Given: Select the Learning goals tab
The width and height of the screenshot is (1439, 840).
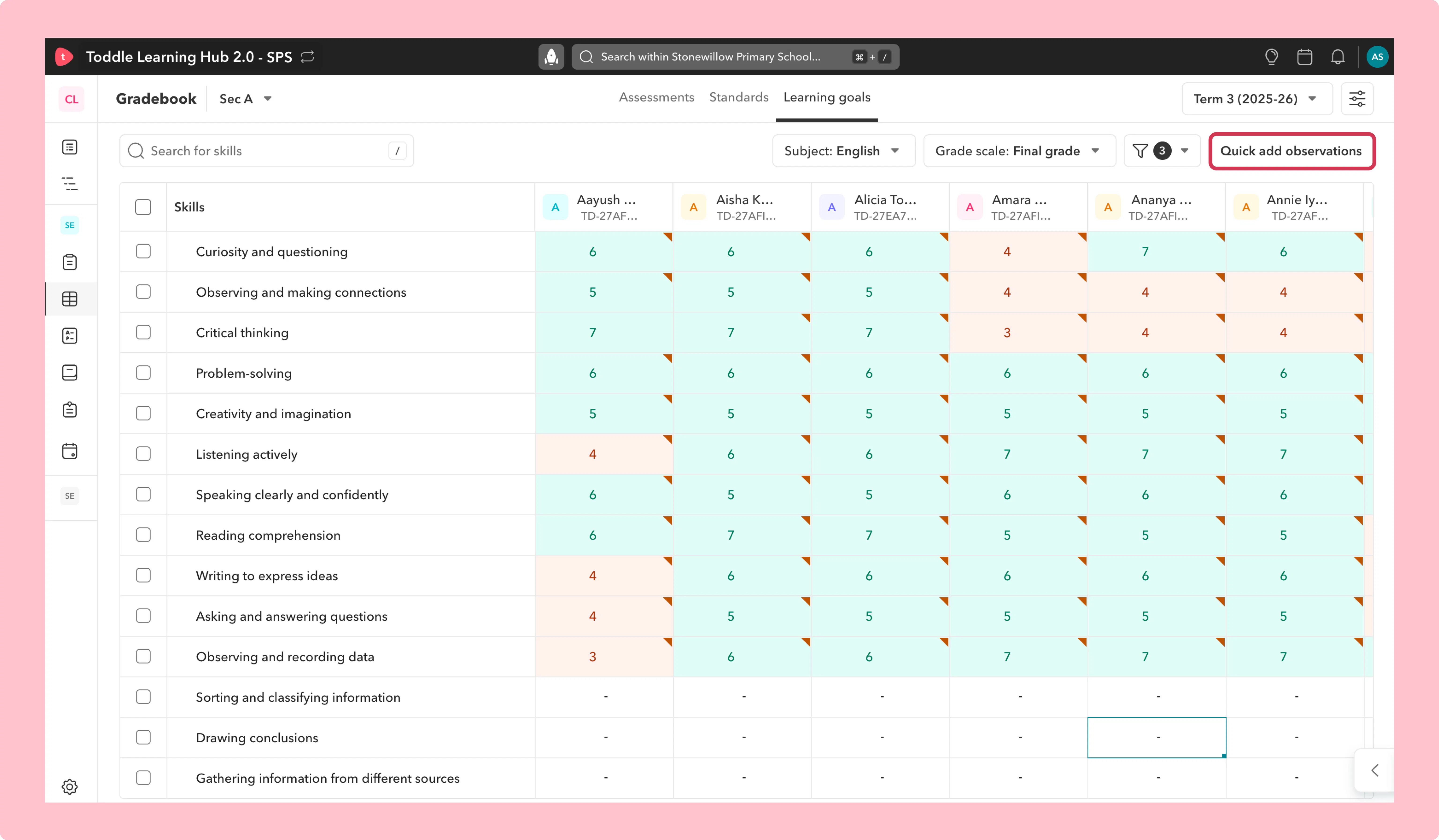Looking at the screenshot, I should click(x=826, y=98).
